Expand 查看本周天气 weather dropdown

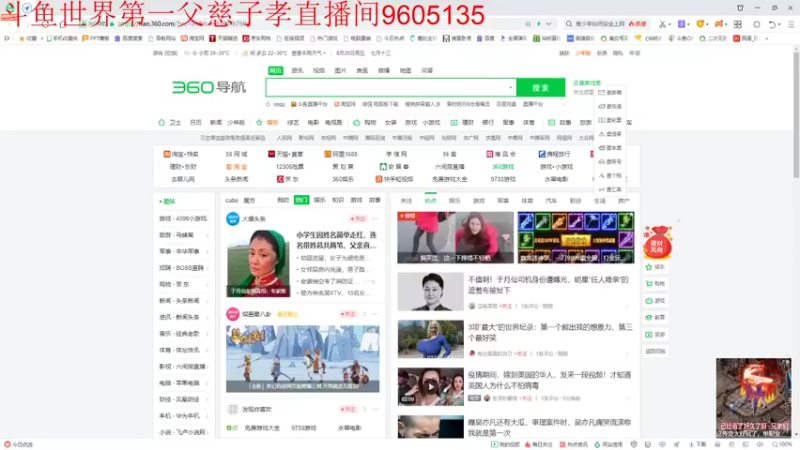pos(308,53)
